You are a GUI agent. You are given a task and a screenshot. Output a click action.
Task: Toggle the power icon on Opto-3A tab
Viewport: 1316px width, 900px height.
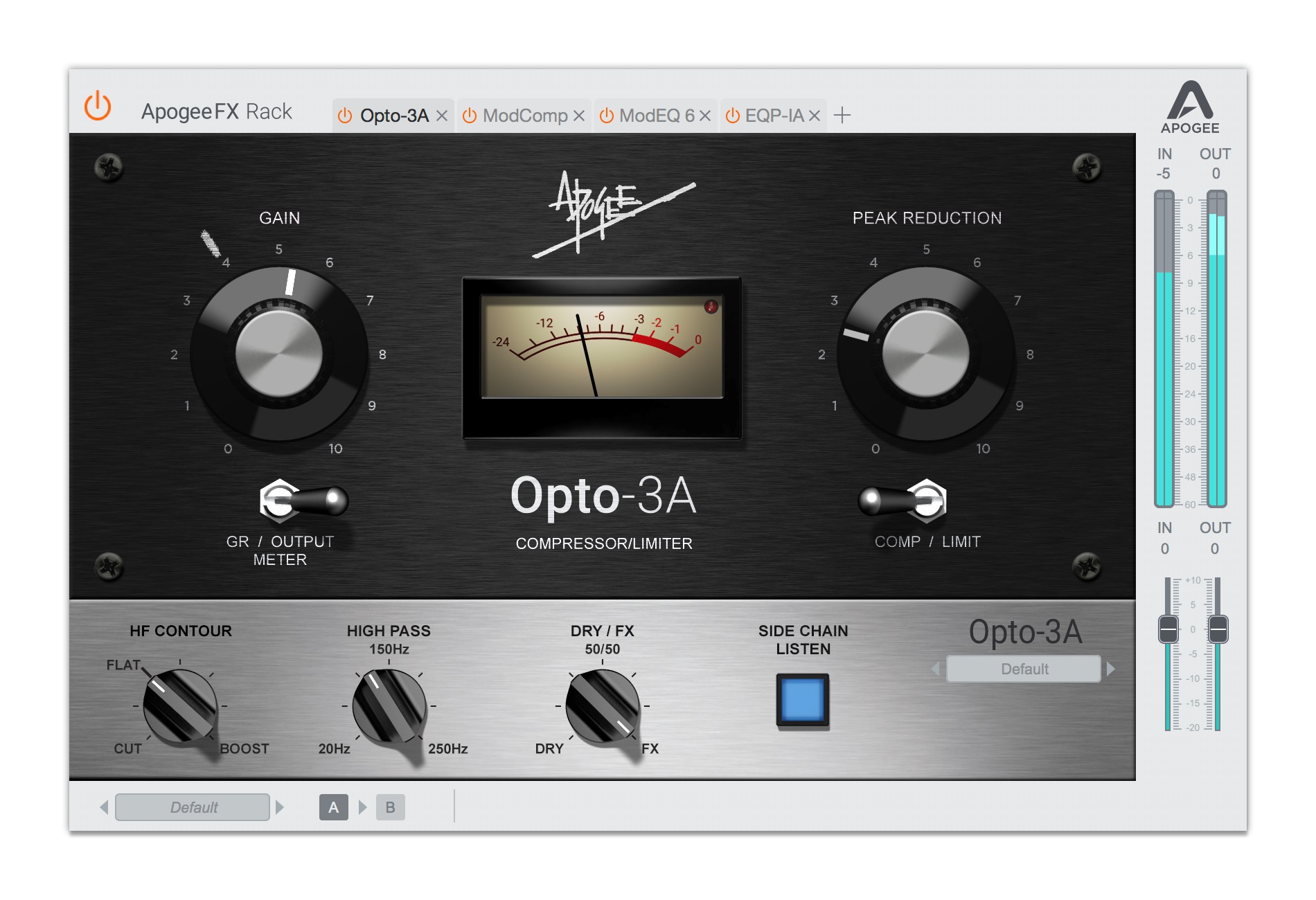click(x=346, y=116)
